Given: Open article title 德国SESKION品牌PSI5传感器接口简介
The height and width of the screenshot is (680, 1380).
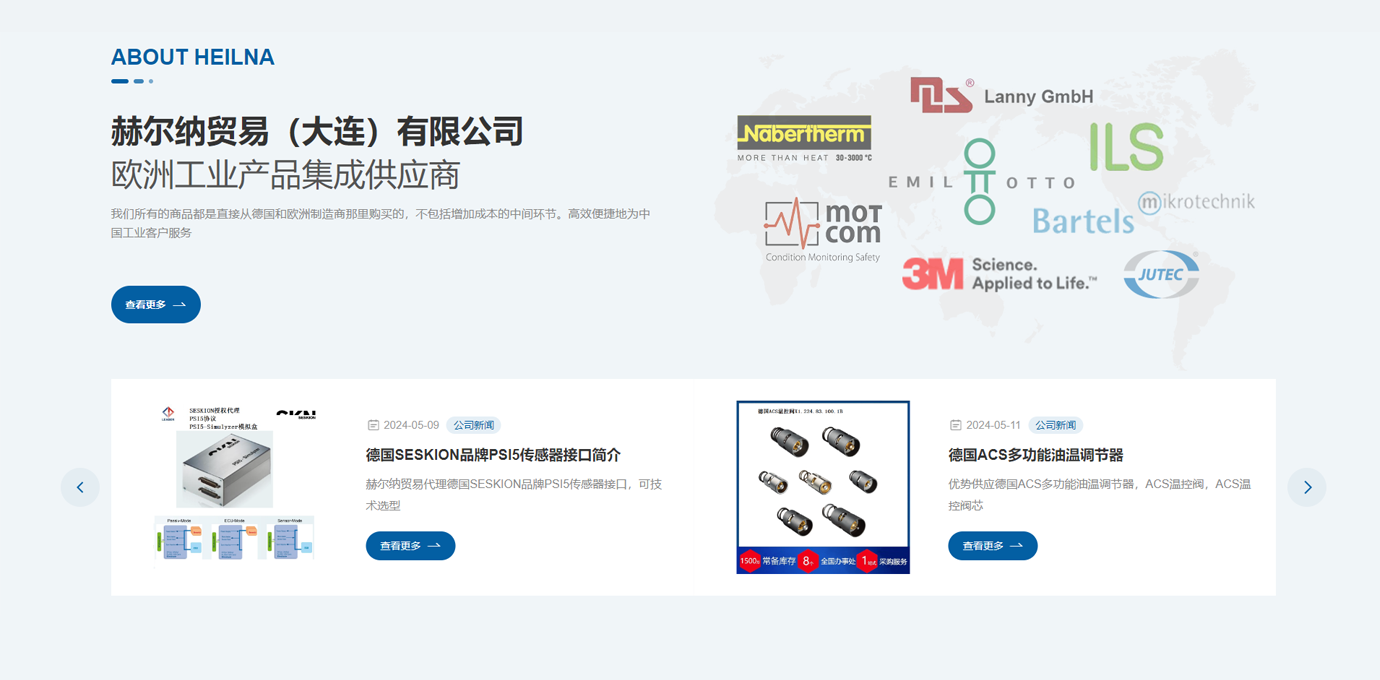Looking at the screenshot, I should [493, 455].
